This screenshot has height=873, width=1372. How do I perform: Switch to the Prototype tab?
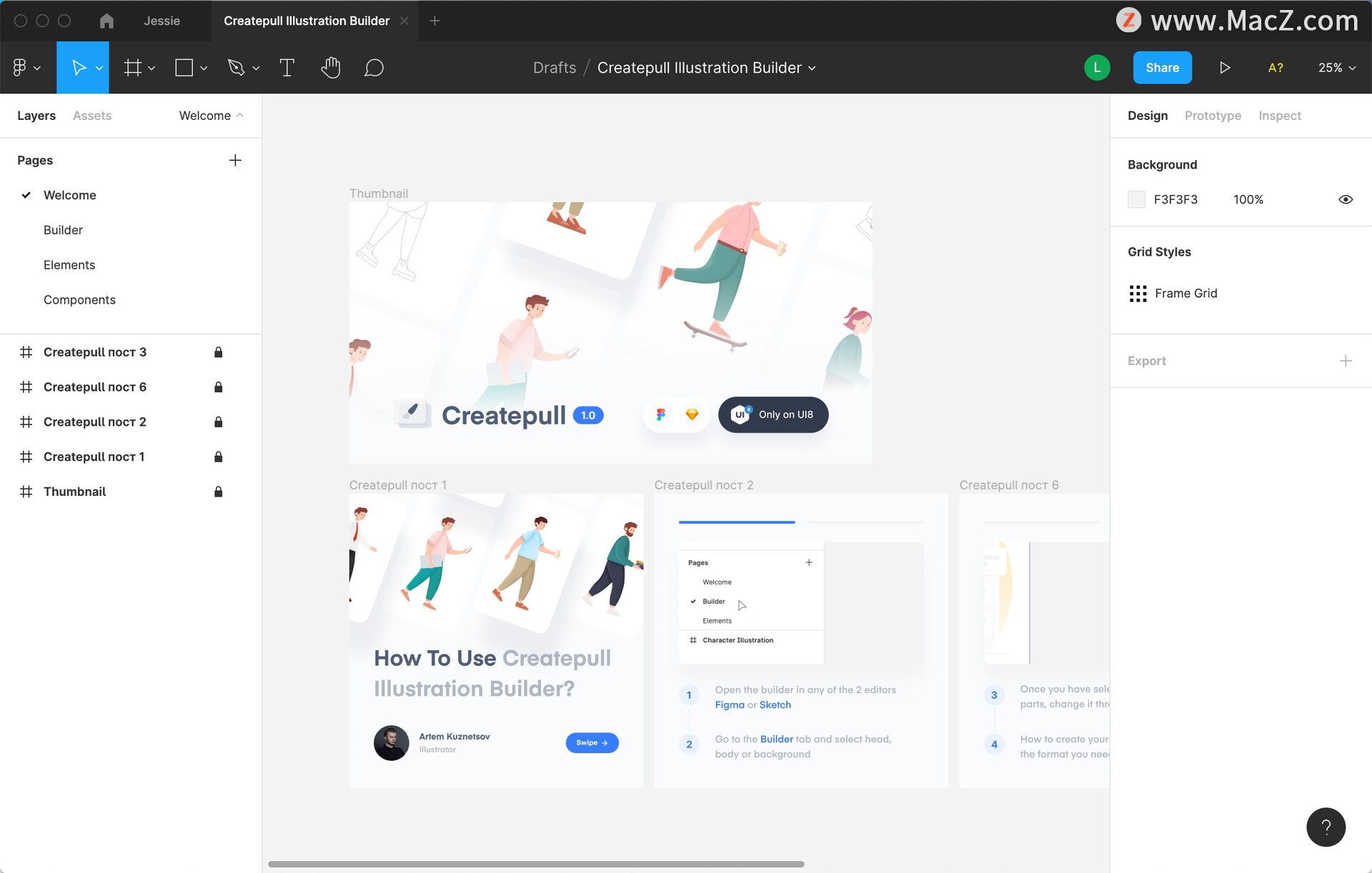[1213, 116]
